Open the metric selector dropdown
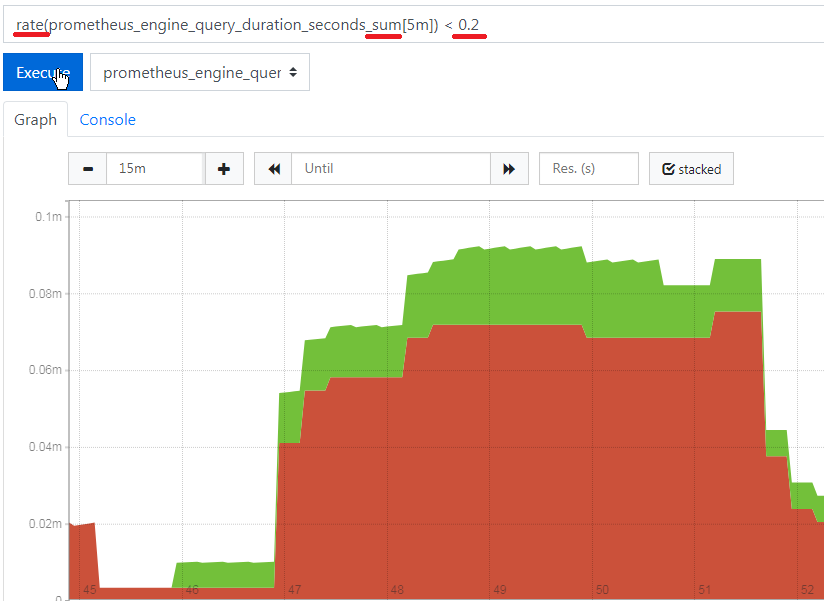830x601 pixels. [x=200, y=72]
